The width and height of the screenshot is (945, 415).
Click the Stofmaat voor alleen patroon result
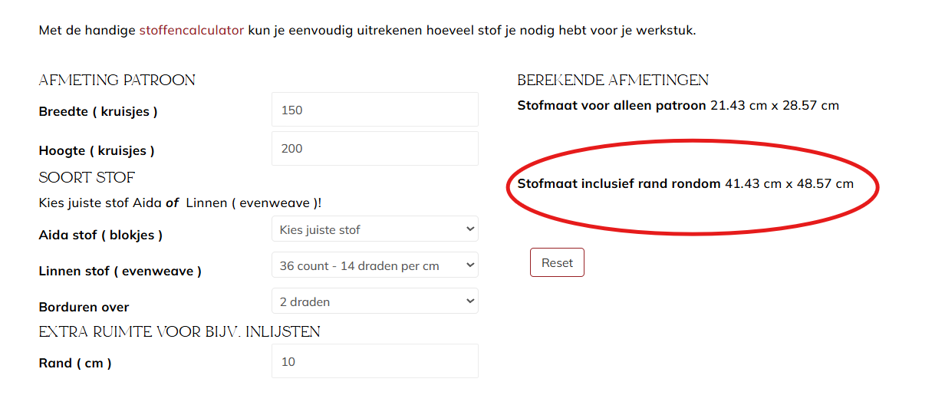(678, 106)
